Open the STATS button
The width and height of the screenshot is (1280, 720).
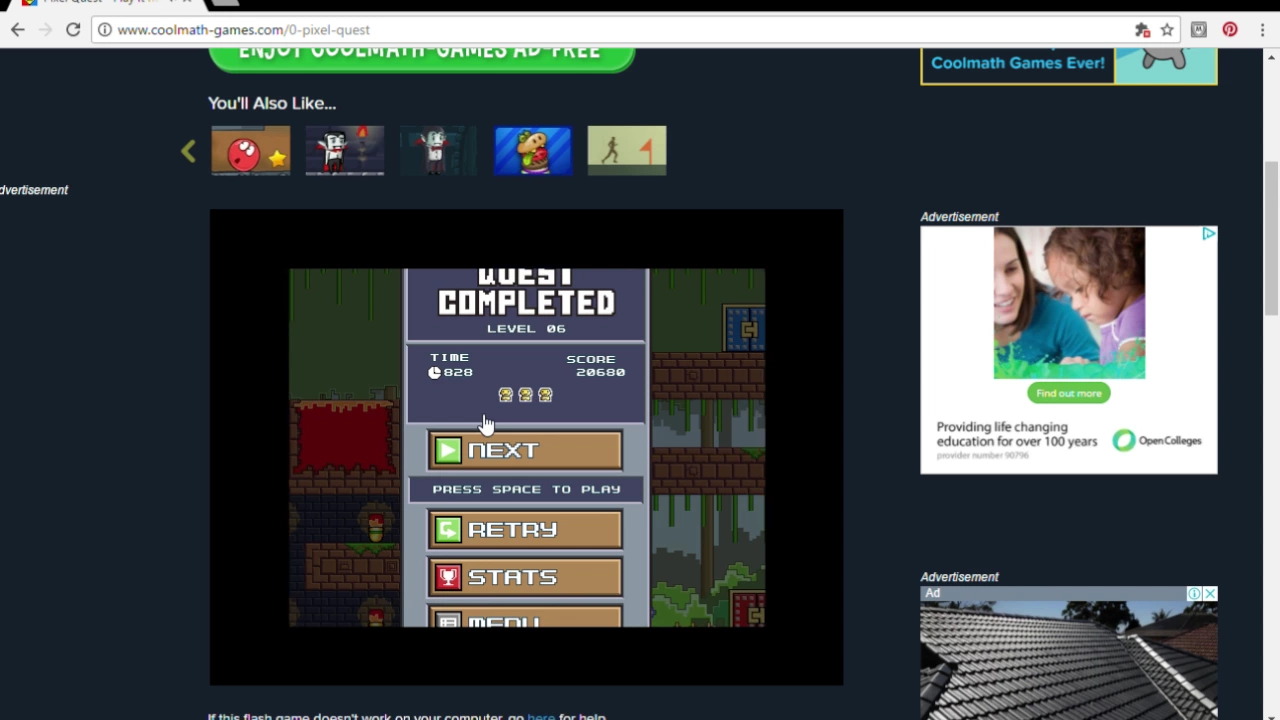[525, 577]
